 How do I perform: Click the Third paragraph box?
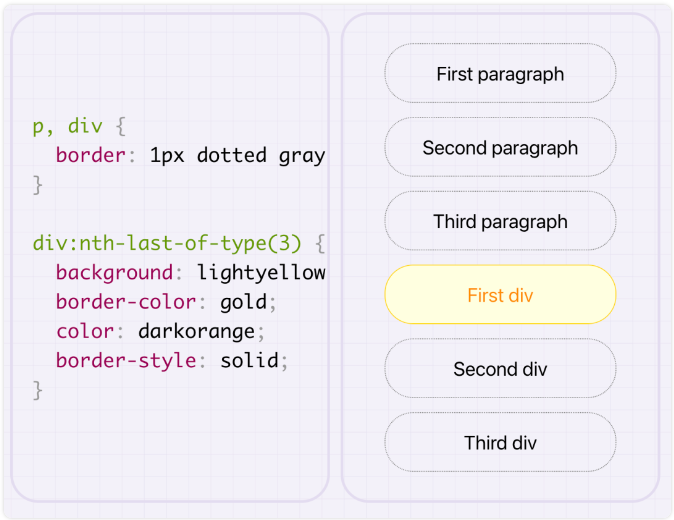[500, 221]
